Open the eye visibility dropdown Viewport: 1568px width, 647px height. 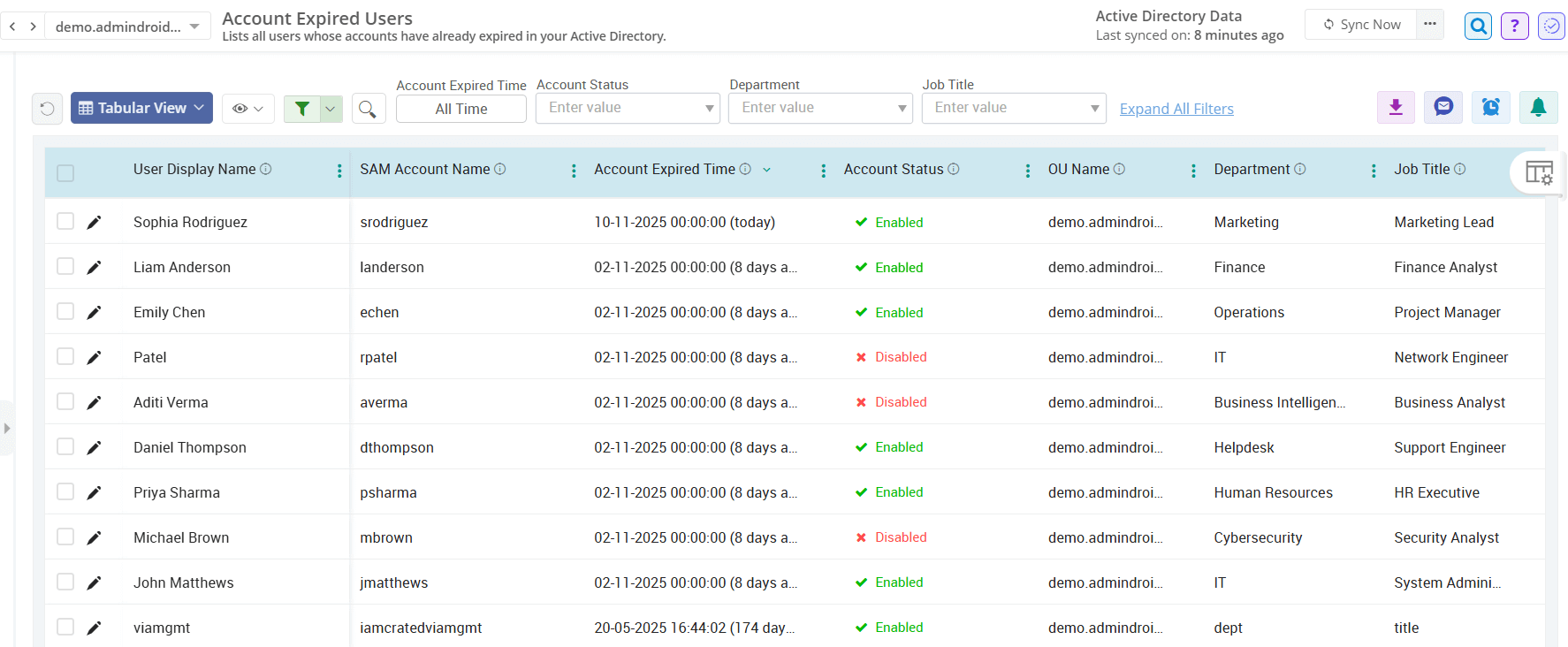click(x=247, y=109)
